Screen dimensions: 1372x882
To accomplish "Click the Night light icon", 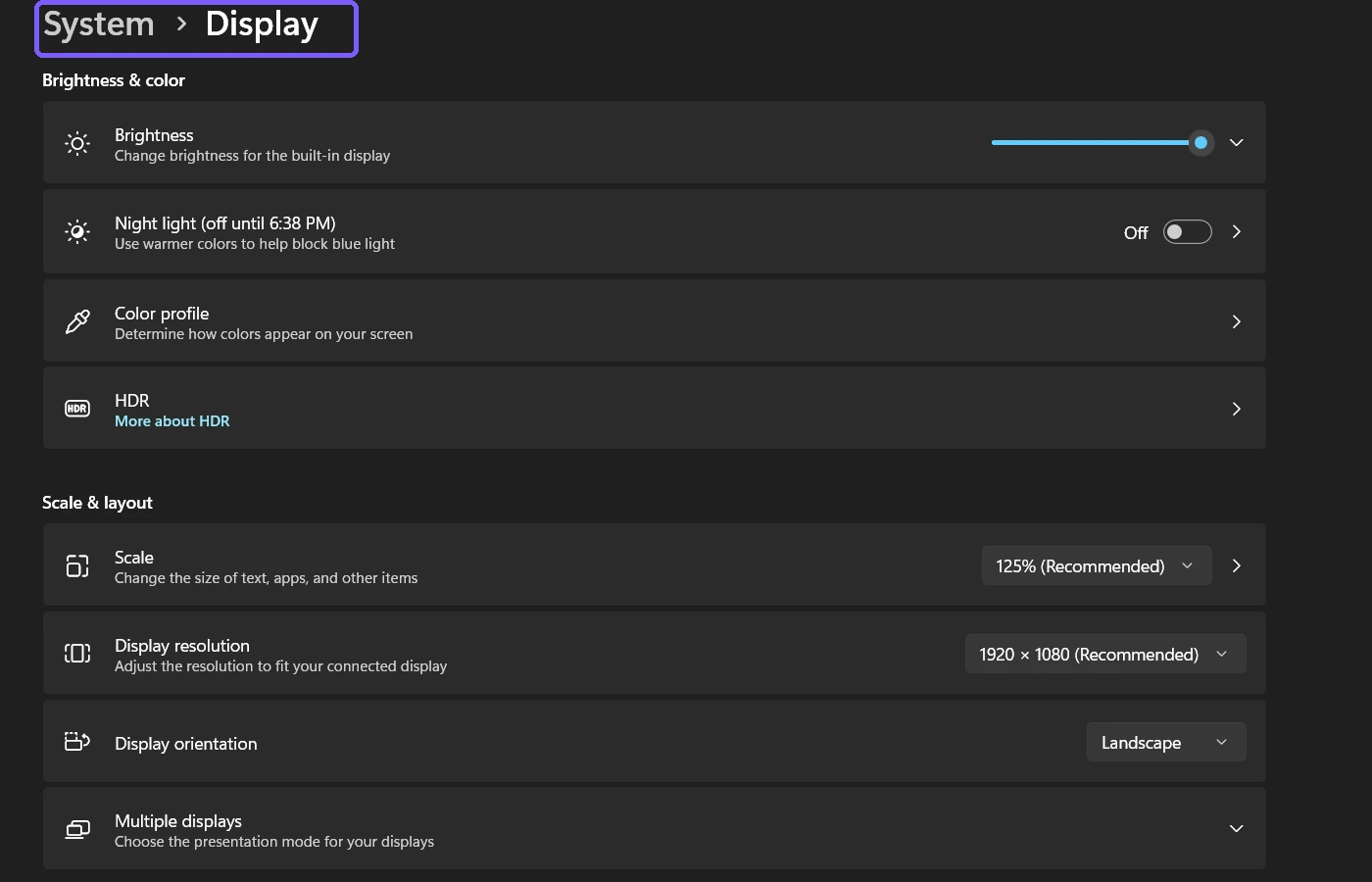I will [x=77, y=232].
